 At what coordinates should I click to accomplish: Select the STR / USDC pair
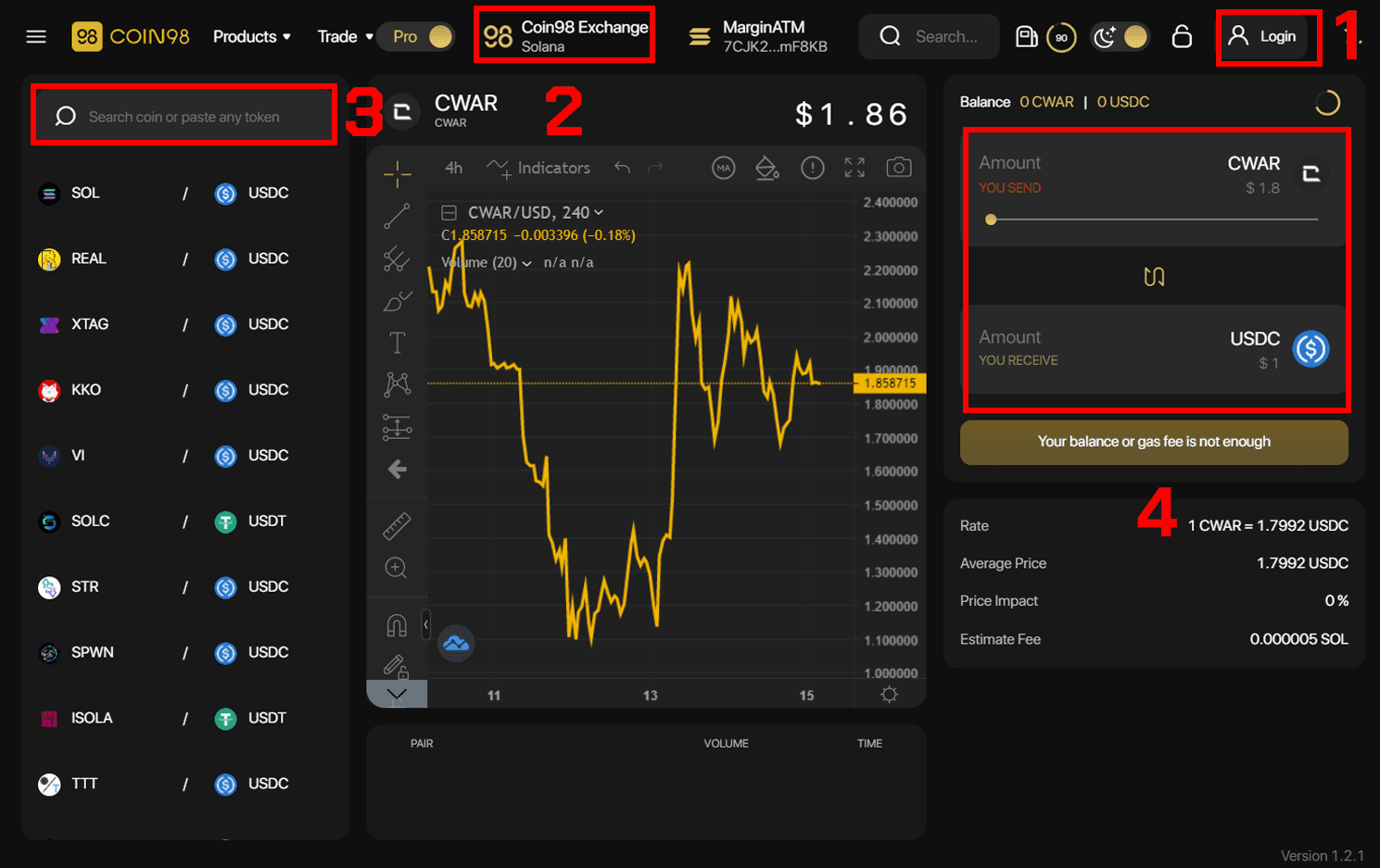[x=184, y=587]
